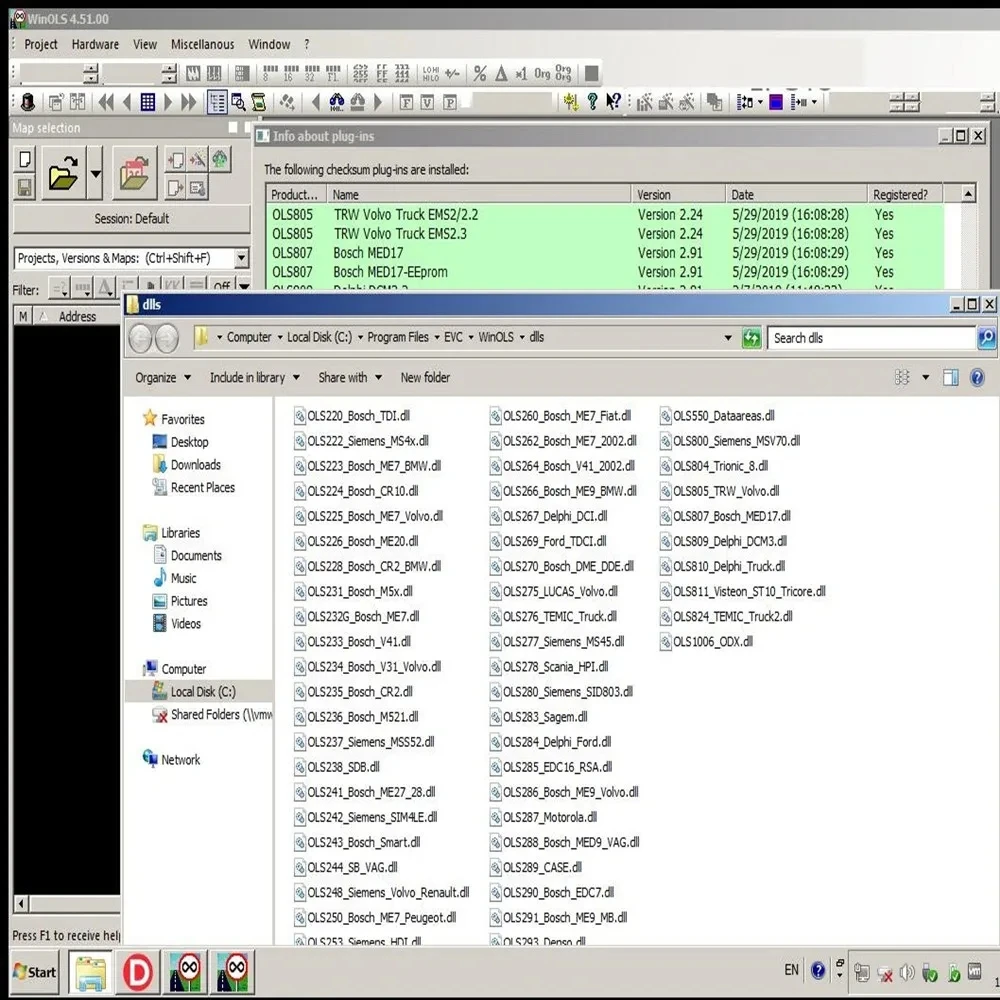Toggle the filter Off button
Image resolution: width=1000 pixels, height=1000 pixels.
click(x=222, y=288)
